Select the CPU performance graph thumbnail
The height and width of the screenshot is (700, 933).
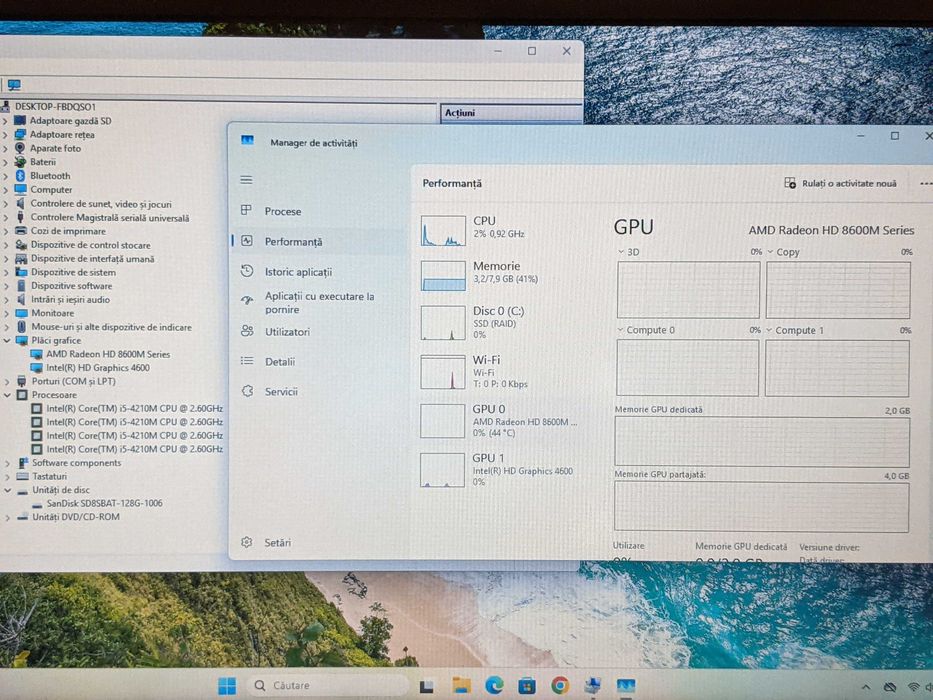[443, 231]
